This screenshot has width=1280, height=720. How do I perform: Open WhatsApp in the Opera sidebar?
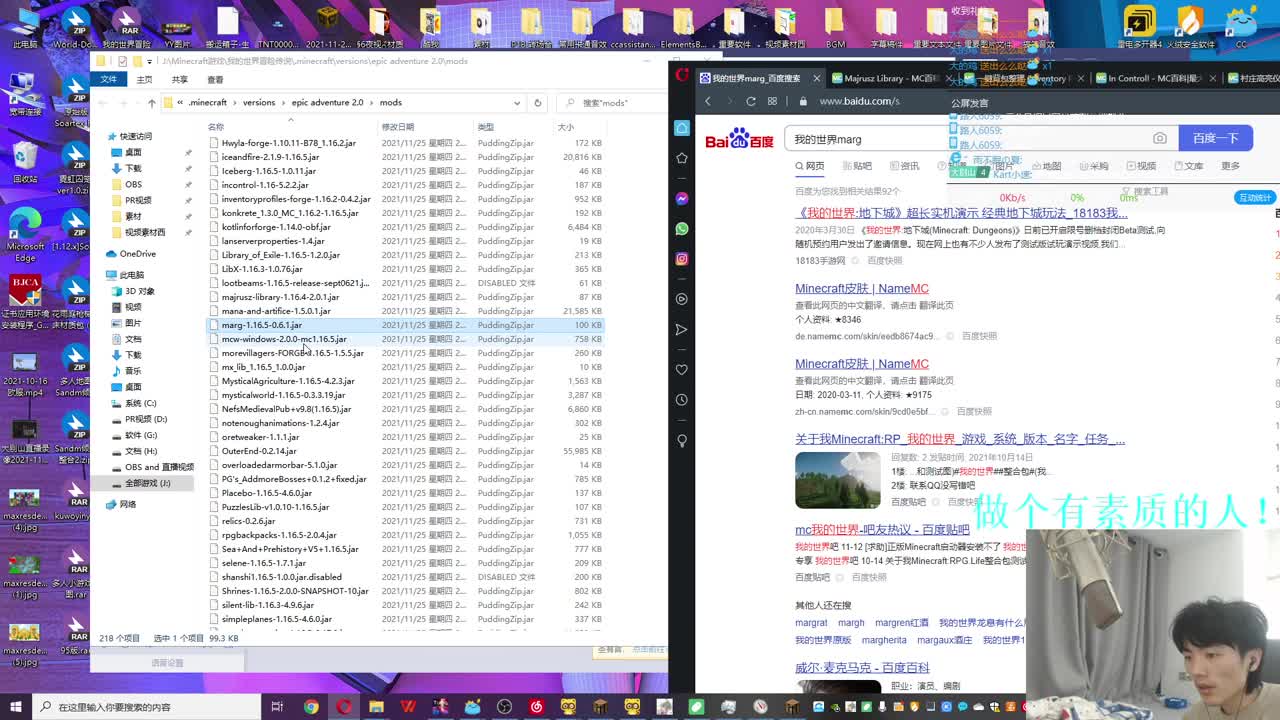point(682,229)
